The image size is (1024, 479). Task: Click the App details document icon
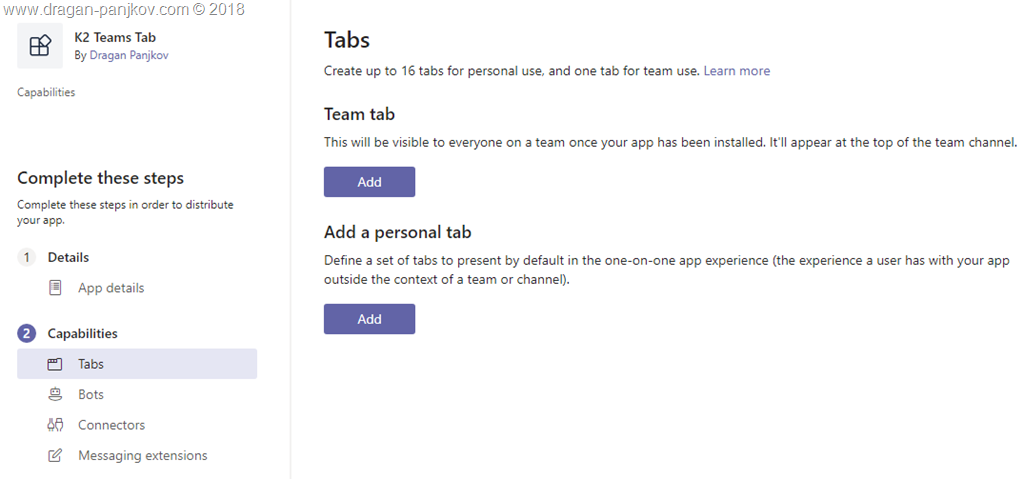55,288
